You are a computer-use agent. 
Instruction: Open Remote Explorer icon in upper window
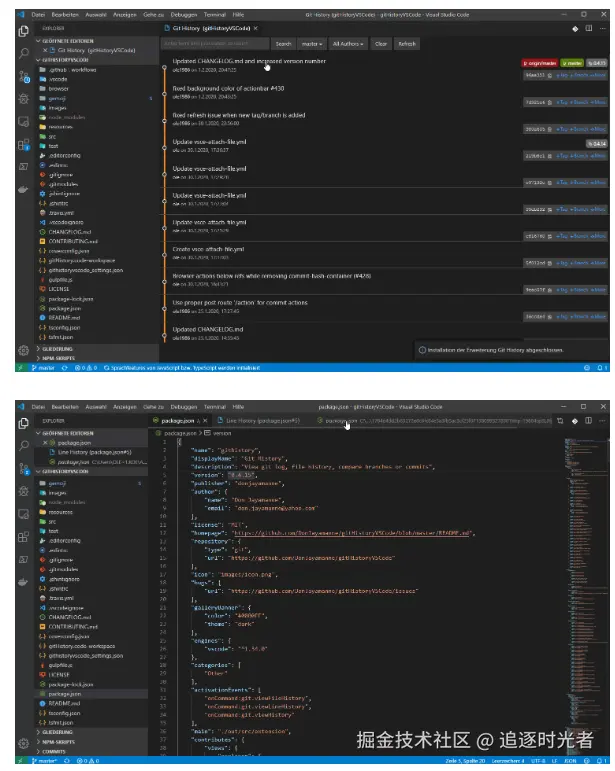[x=23, y=121]
